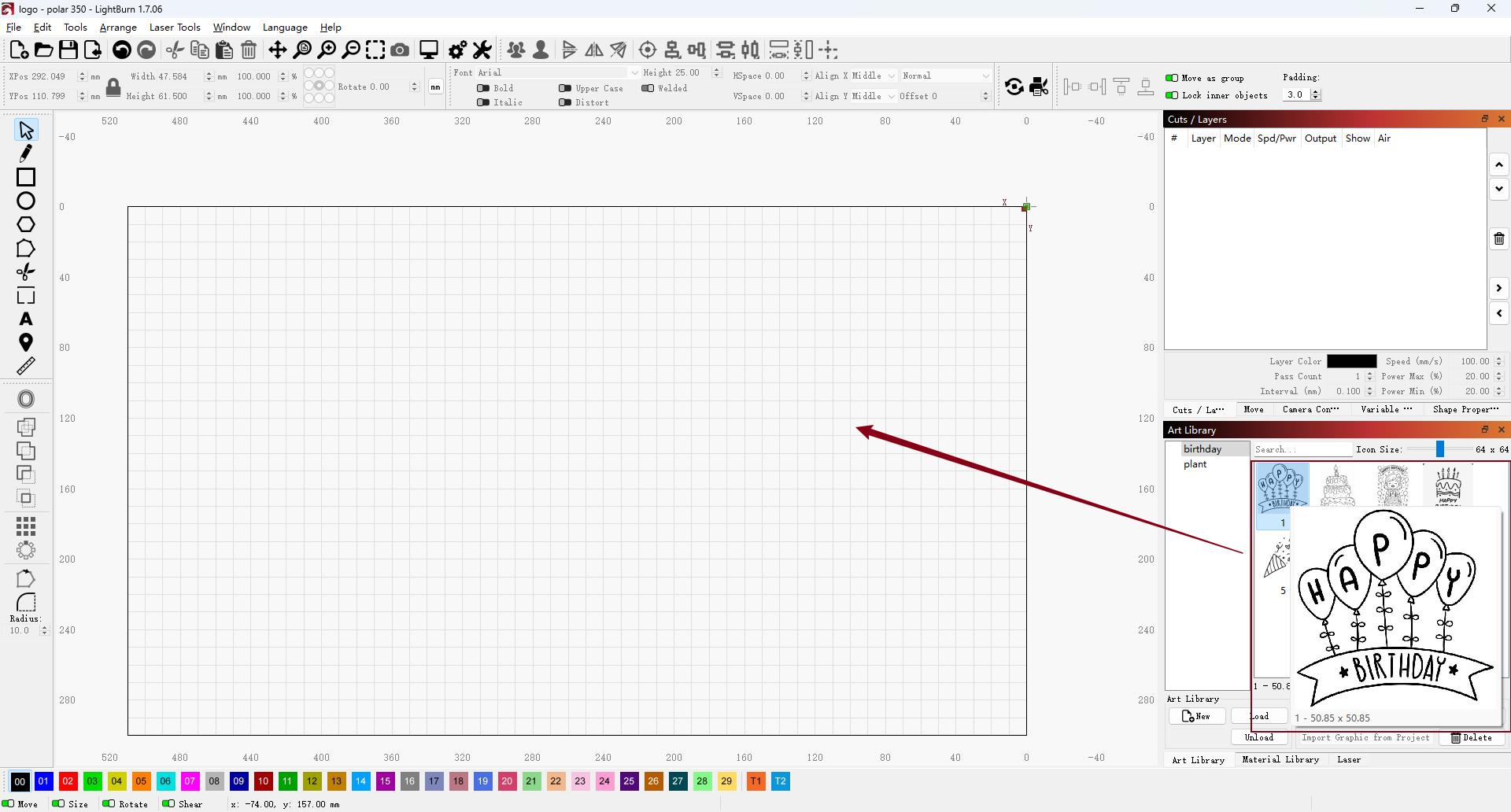Screen dimensions: 1511x812
Task: Click the black Layer Color swatch
Action: 1352,361
